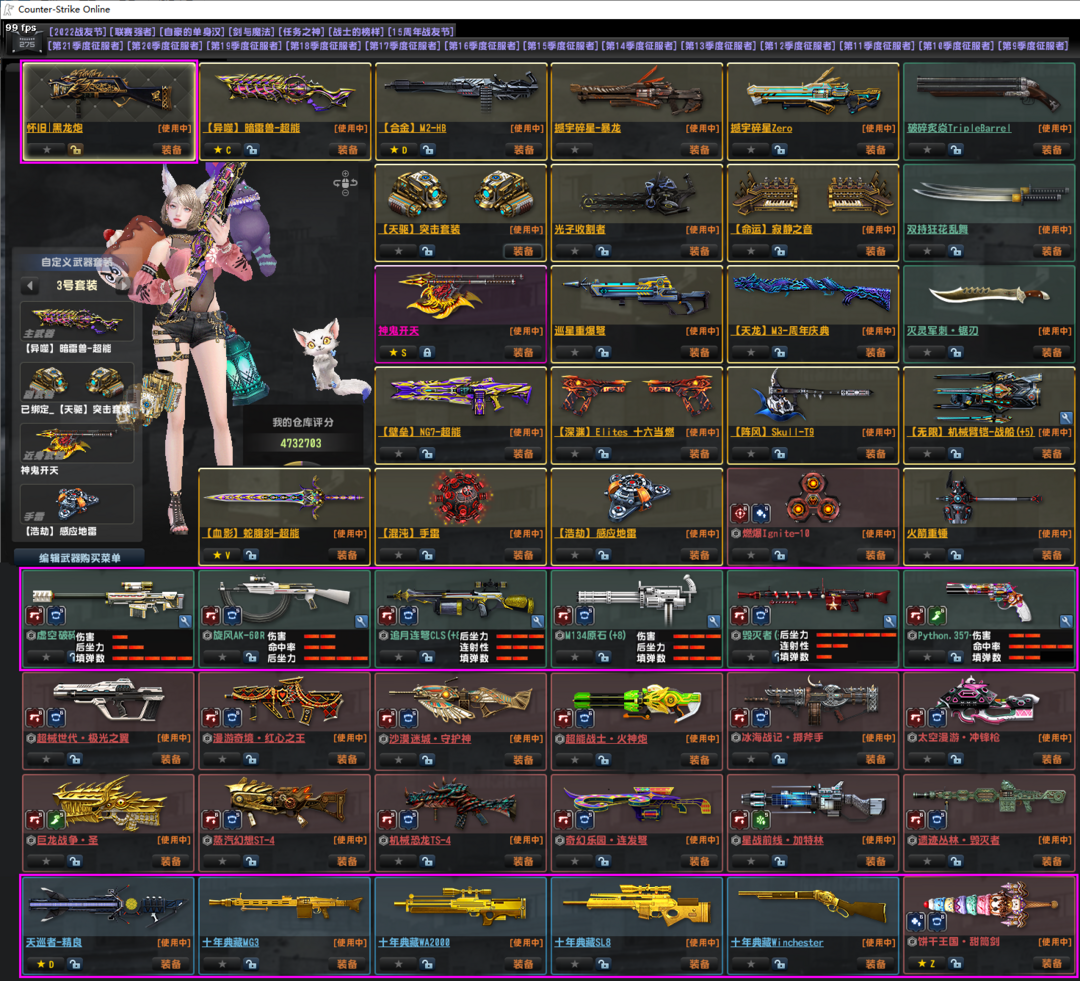Open wrench icon on Python.357 card
The image size is (1080, 981).
1066,621
